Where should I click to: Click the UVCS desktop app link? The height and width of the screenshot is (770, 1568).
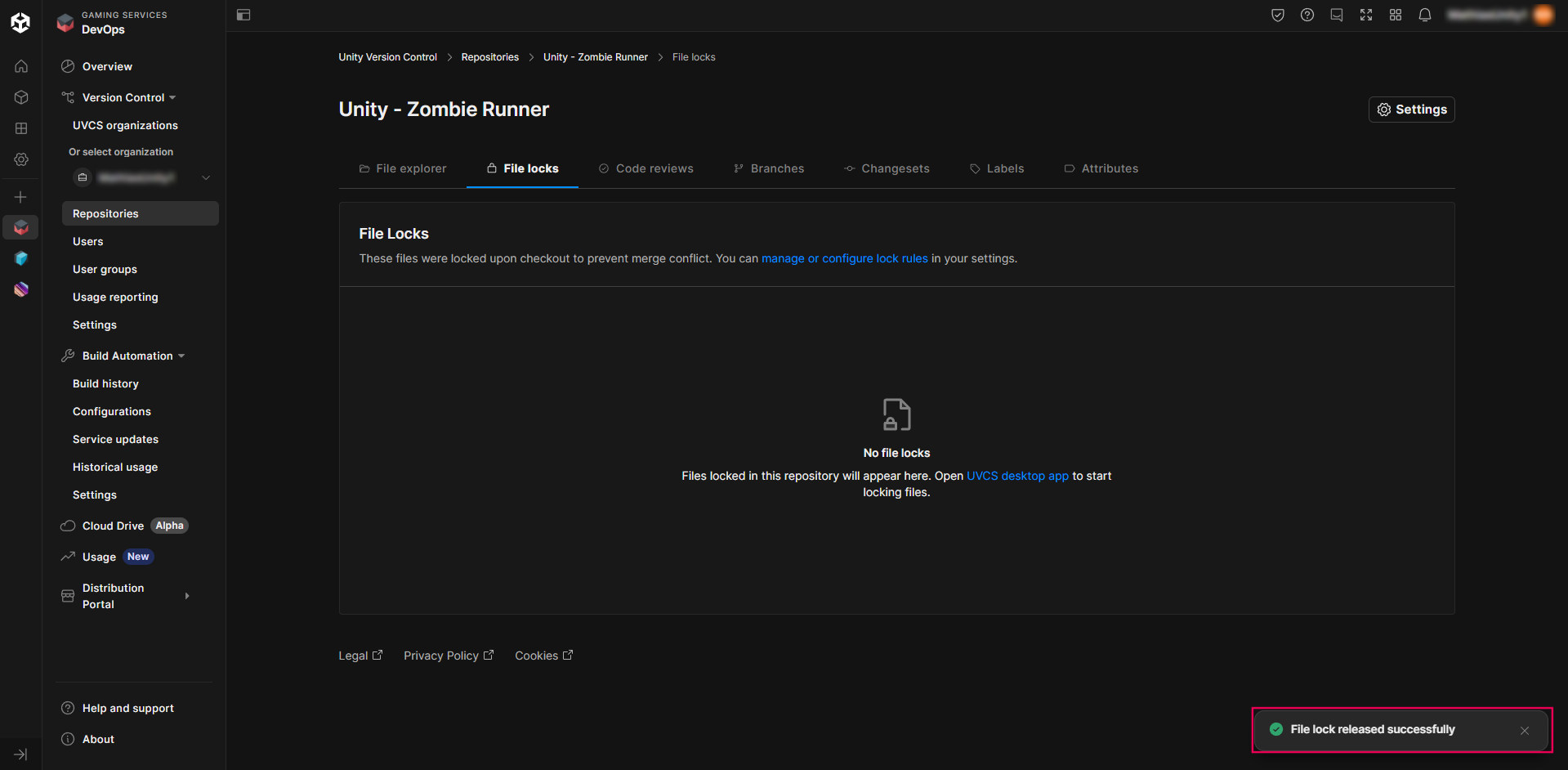tap(1017, 476)
